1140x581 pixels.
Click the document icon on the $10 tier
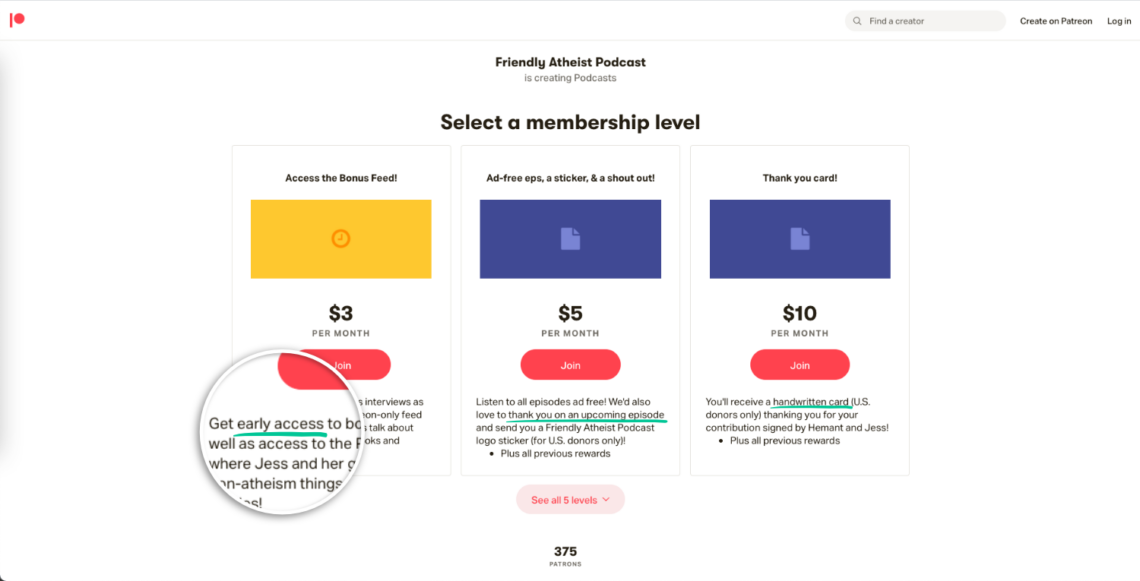pos(800,238)
